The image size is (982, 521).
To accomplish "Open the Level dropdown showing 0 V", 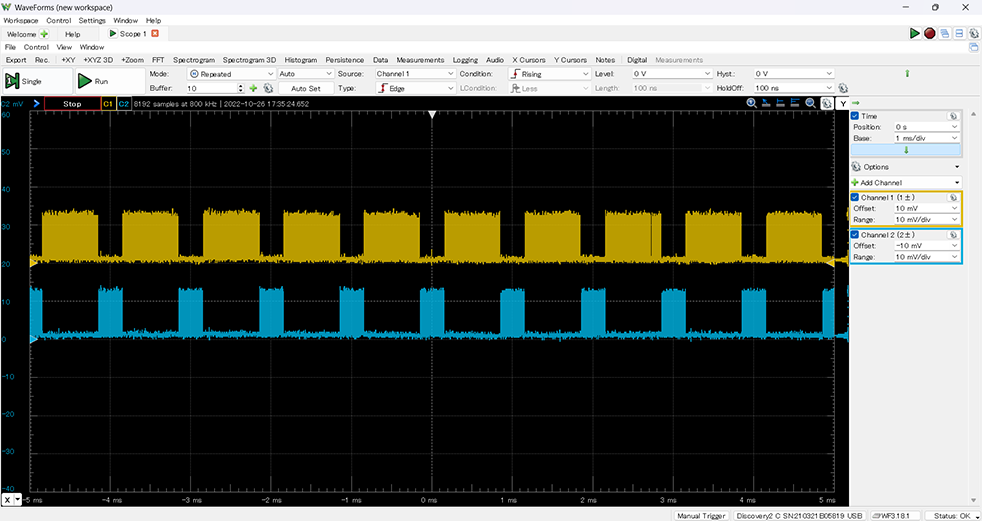I will click(671, 74).
